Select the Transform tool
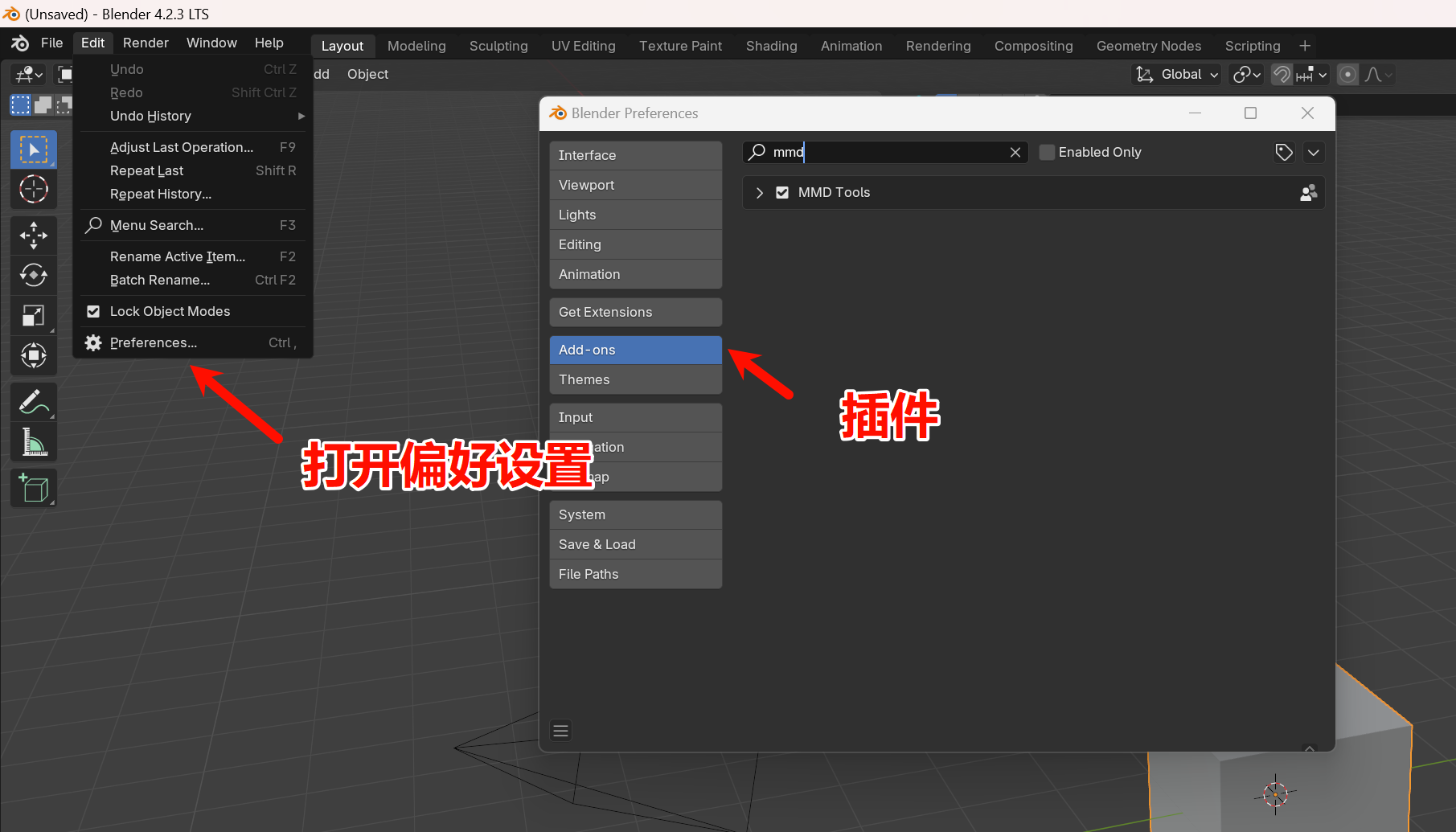The height and width of the screenshot is (832, 1456). pyautogui.click(x=33, y=355)
